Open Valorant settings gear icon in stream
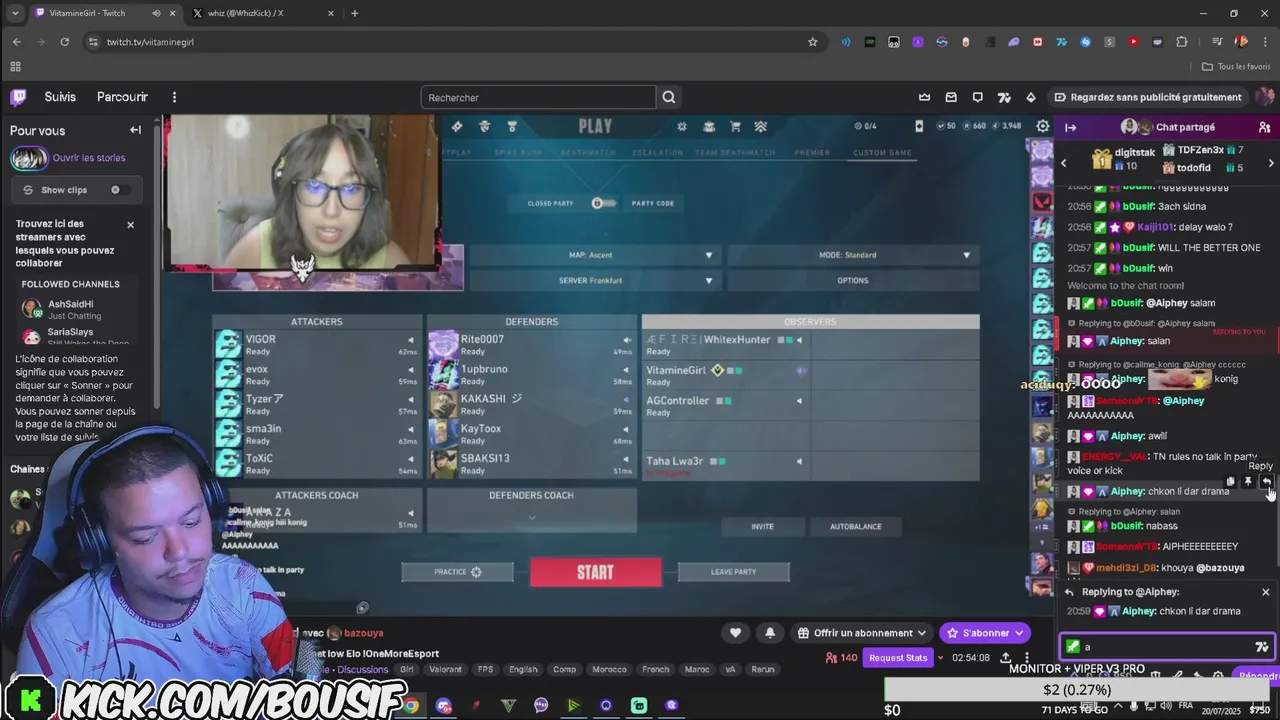This screenshot has width=1280, height=720. (x=1043, y=126)
